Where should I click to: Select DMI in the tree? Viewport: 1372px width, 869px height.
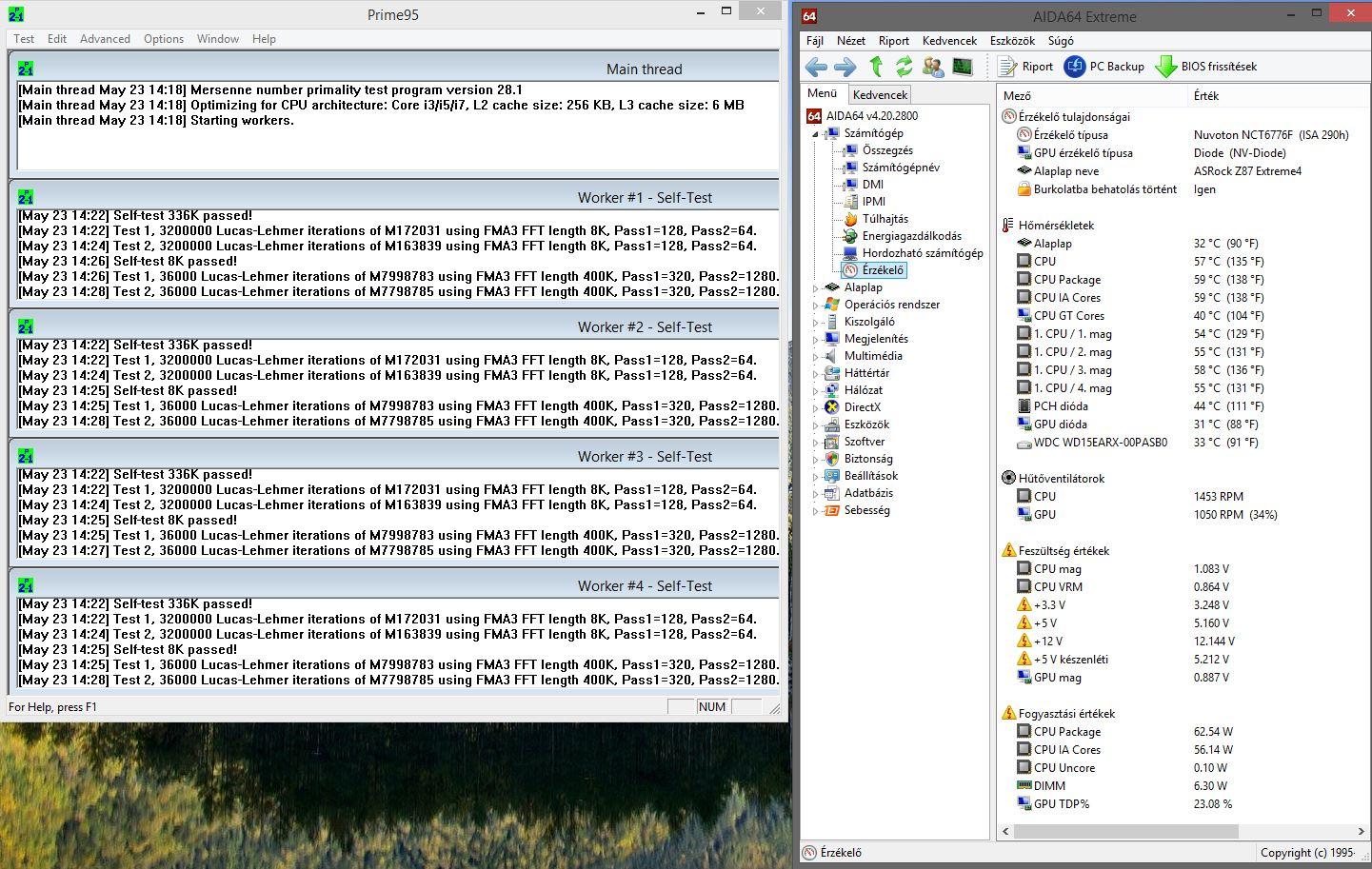[872, 185]
